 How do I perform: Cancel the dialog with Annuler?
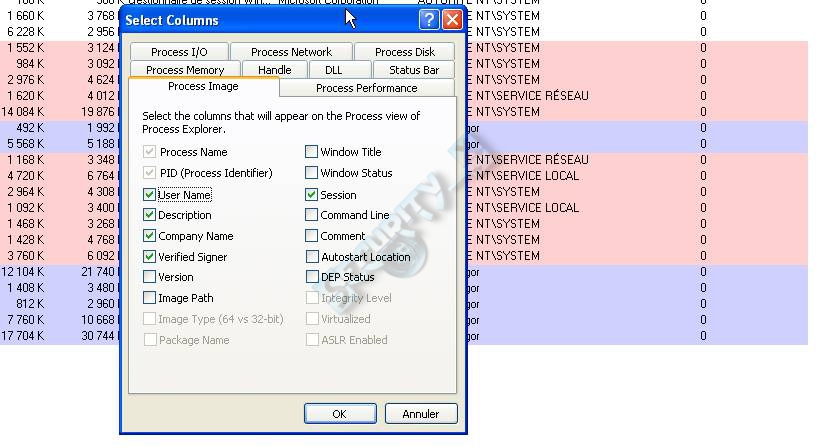[421, 414]
